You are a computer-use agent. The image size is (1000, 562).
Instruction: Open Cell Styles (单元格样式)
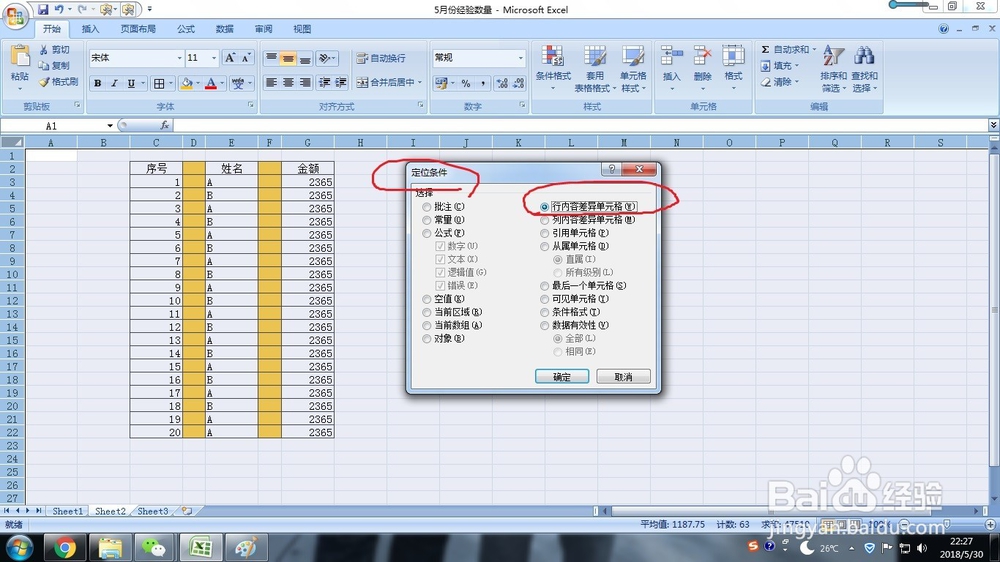point(633,69)
